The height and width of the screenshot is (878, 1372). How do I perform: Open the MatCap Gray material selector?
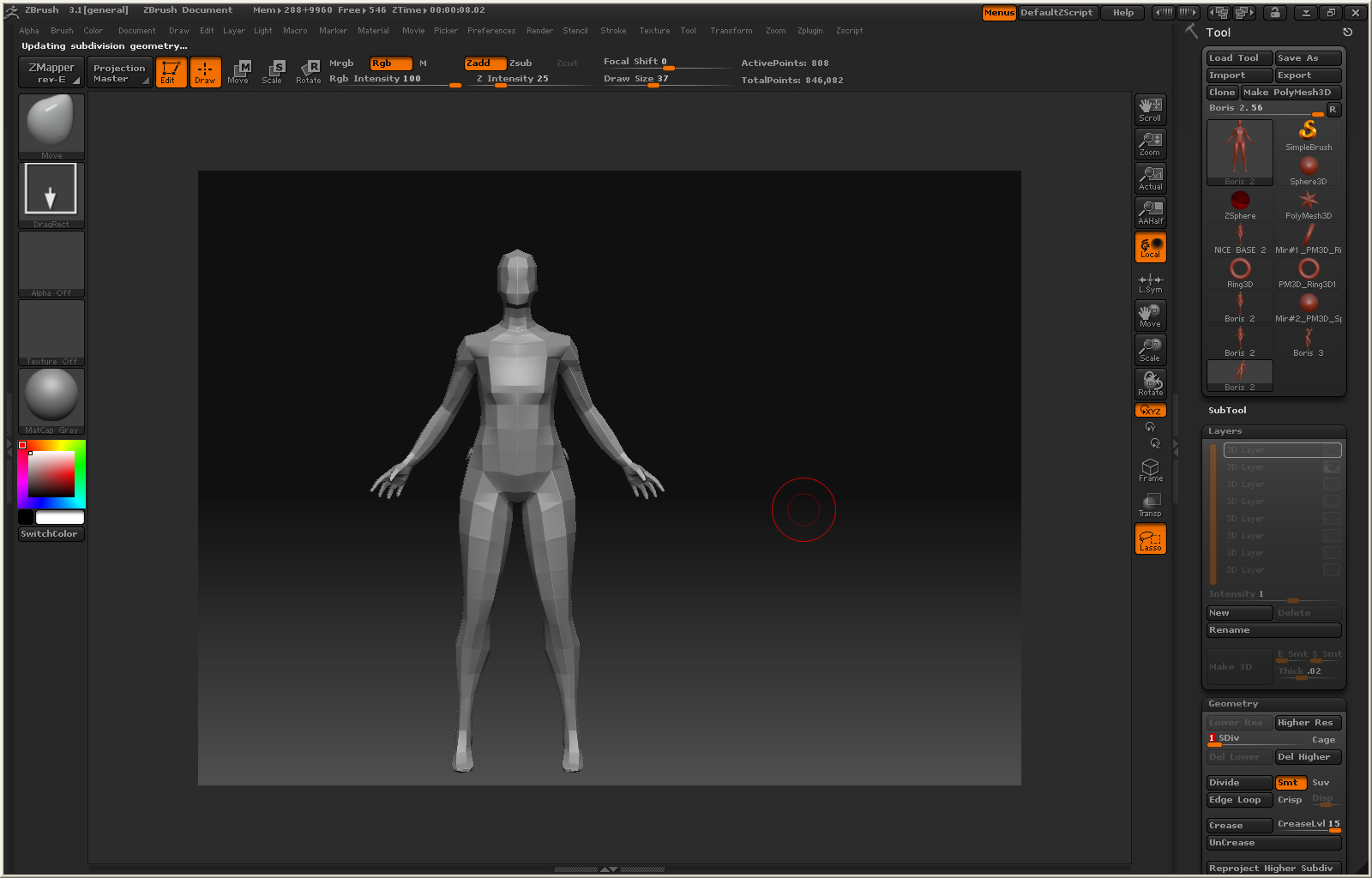tap(51, 400)
